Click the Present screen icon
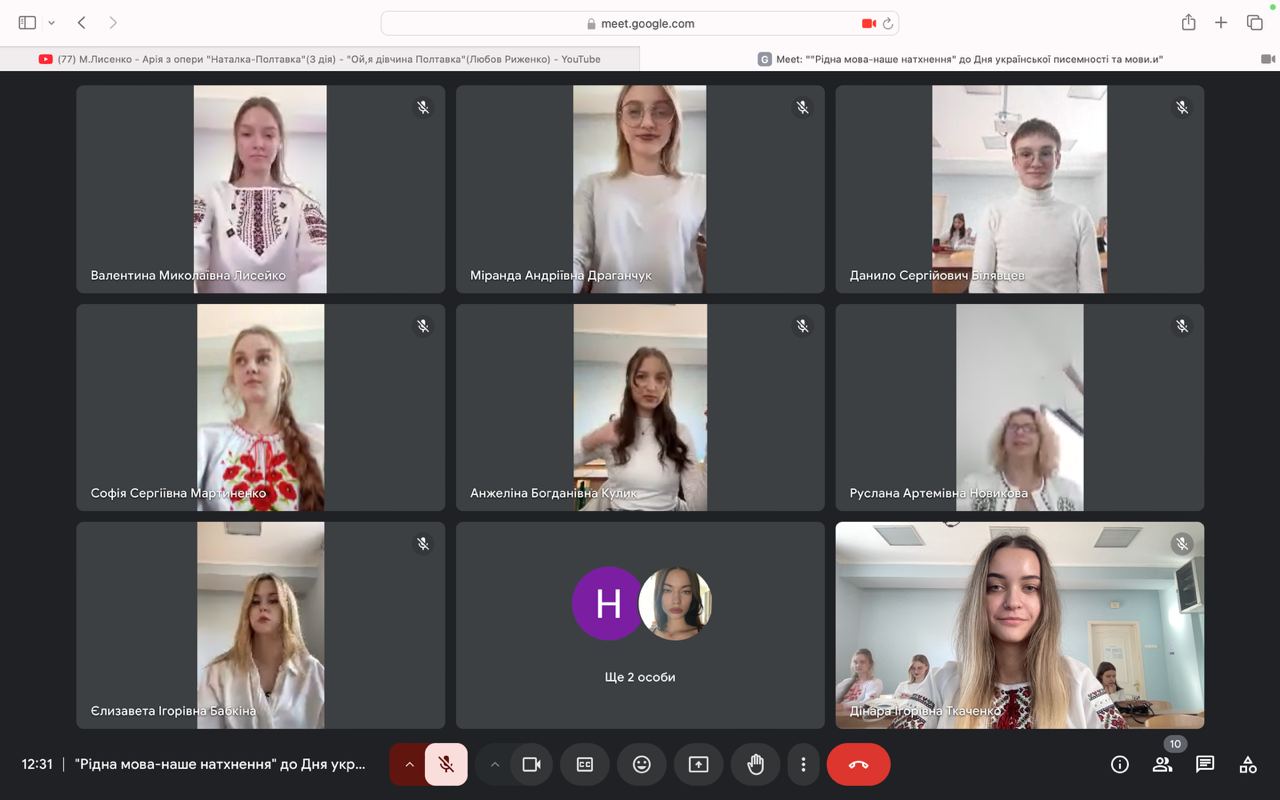The width and height of the screenshot is (1280, 800). 698,765
